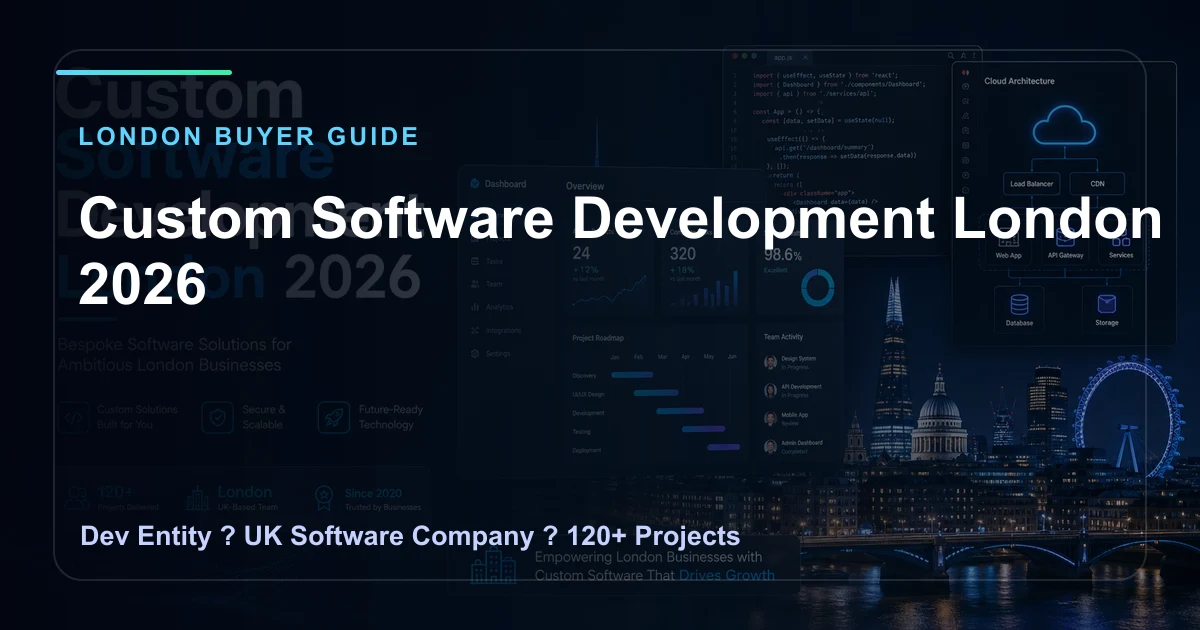This screenshot has height=630, width=1200.
Task: Click the Dashboard logo icon in sidebar
Action: coord(475,184)
